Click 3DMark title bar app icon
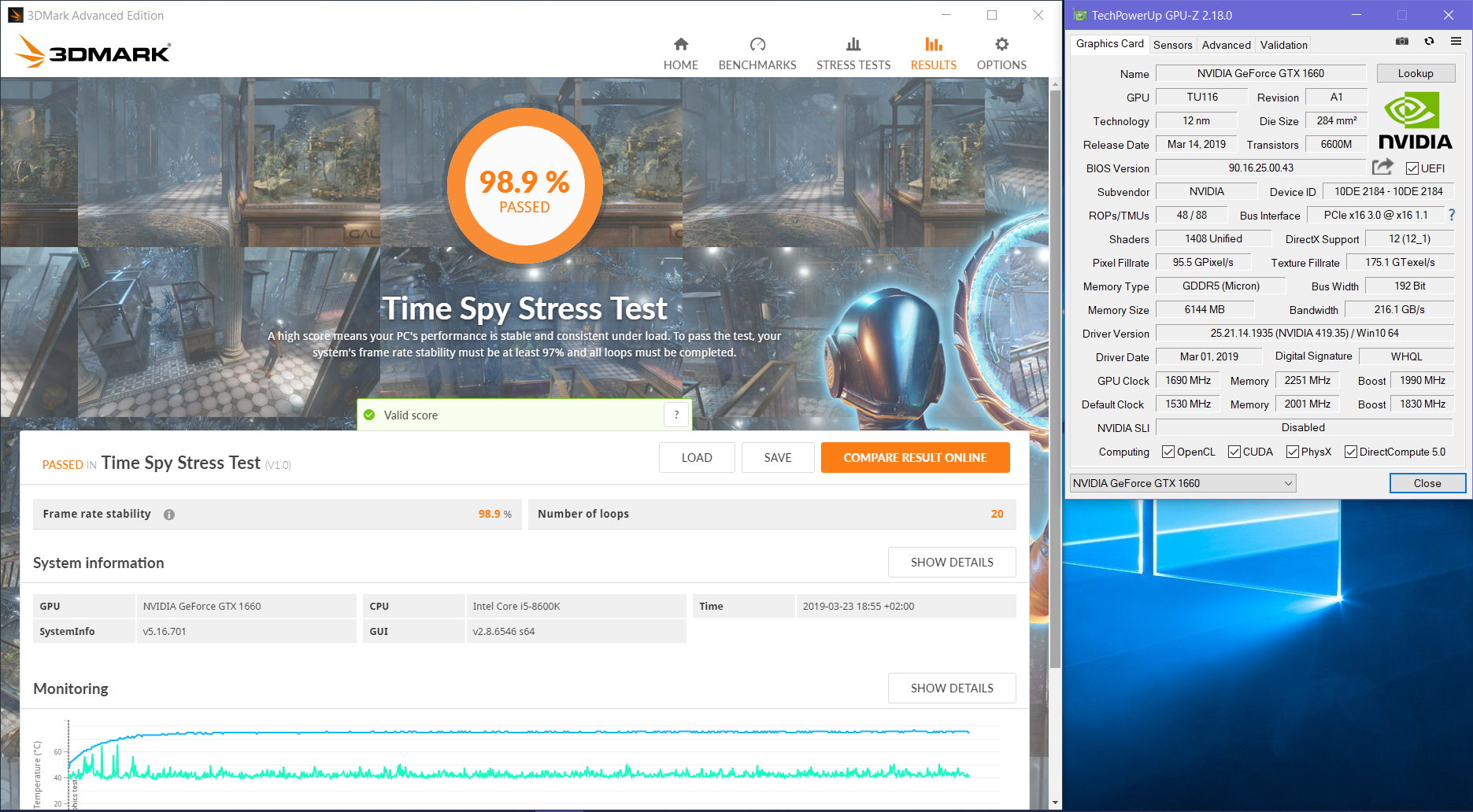The height and width of the screenshot is (812, 1473). 16,15
